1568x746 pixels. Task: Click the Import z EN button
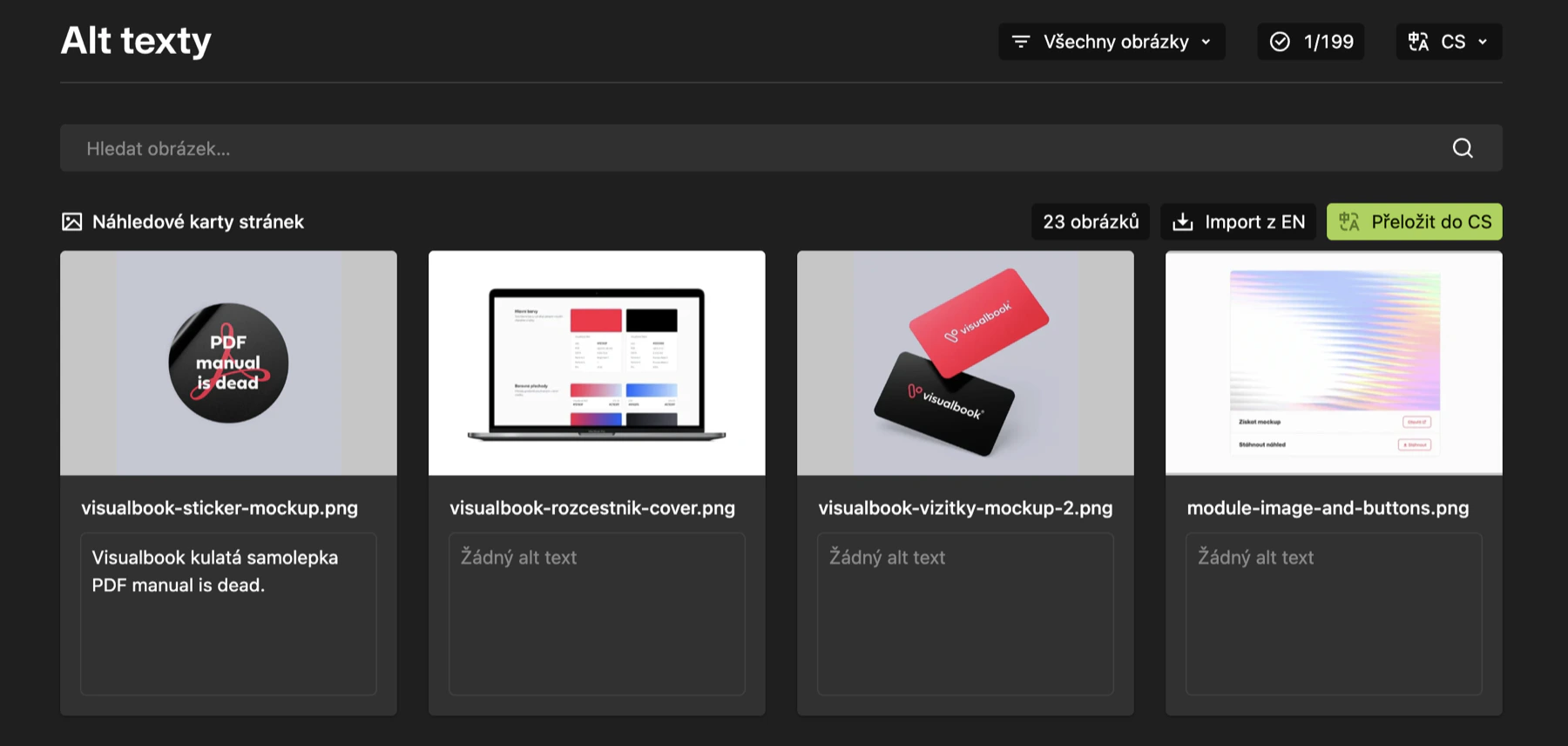(x=1238, y=222)
